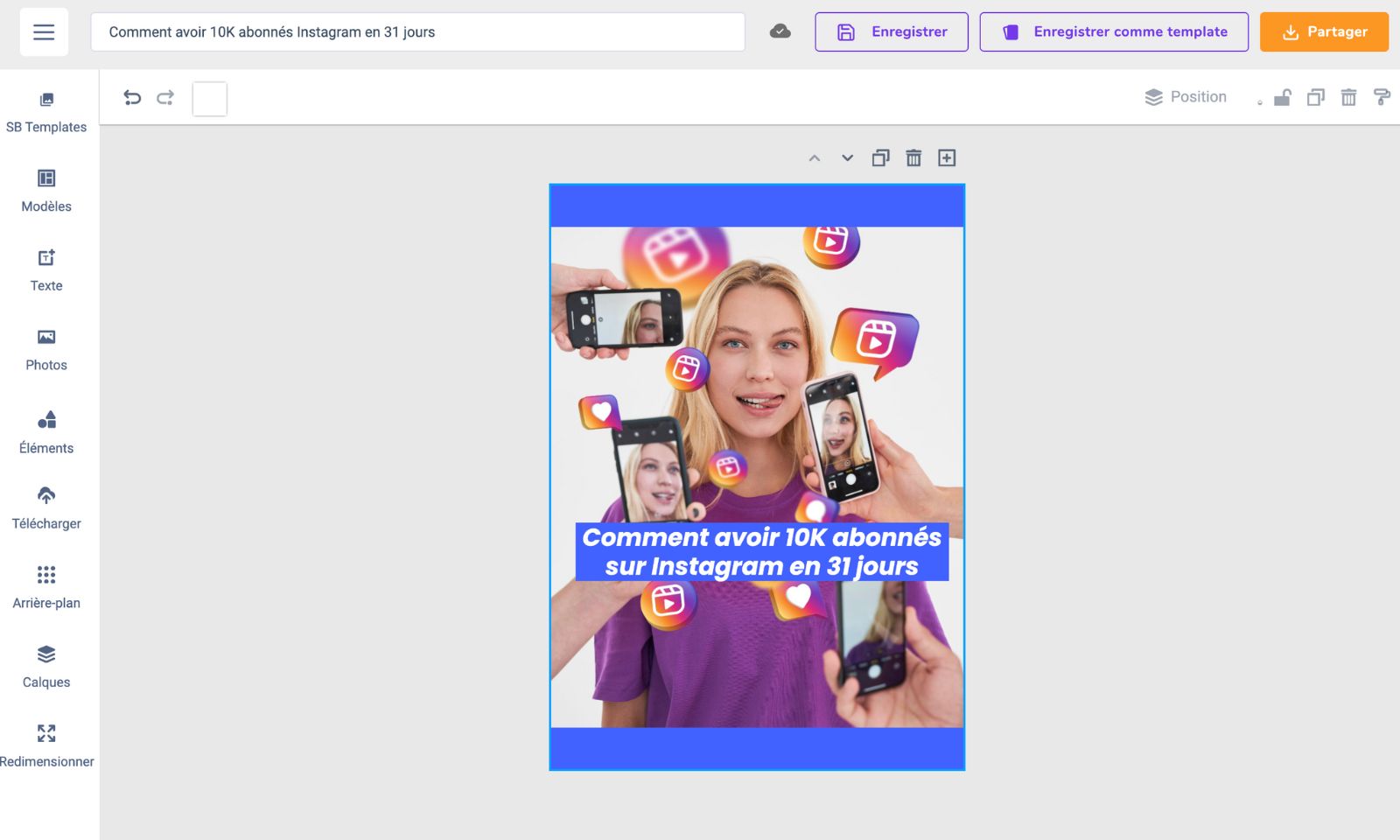Screen dimensions: 1400x840
Task: Click the orange Partager button
Action: (1324, 32)
